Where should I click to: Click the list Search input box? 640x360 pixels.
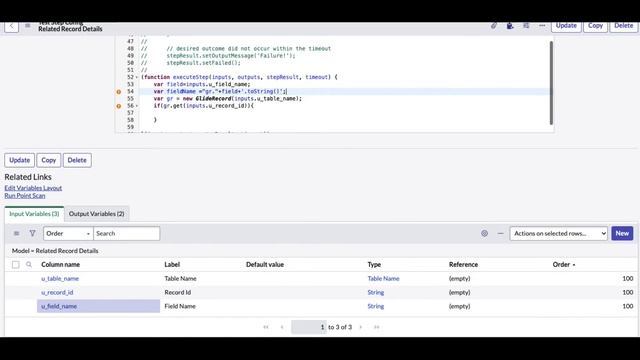tap(127, 233)
